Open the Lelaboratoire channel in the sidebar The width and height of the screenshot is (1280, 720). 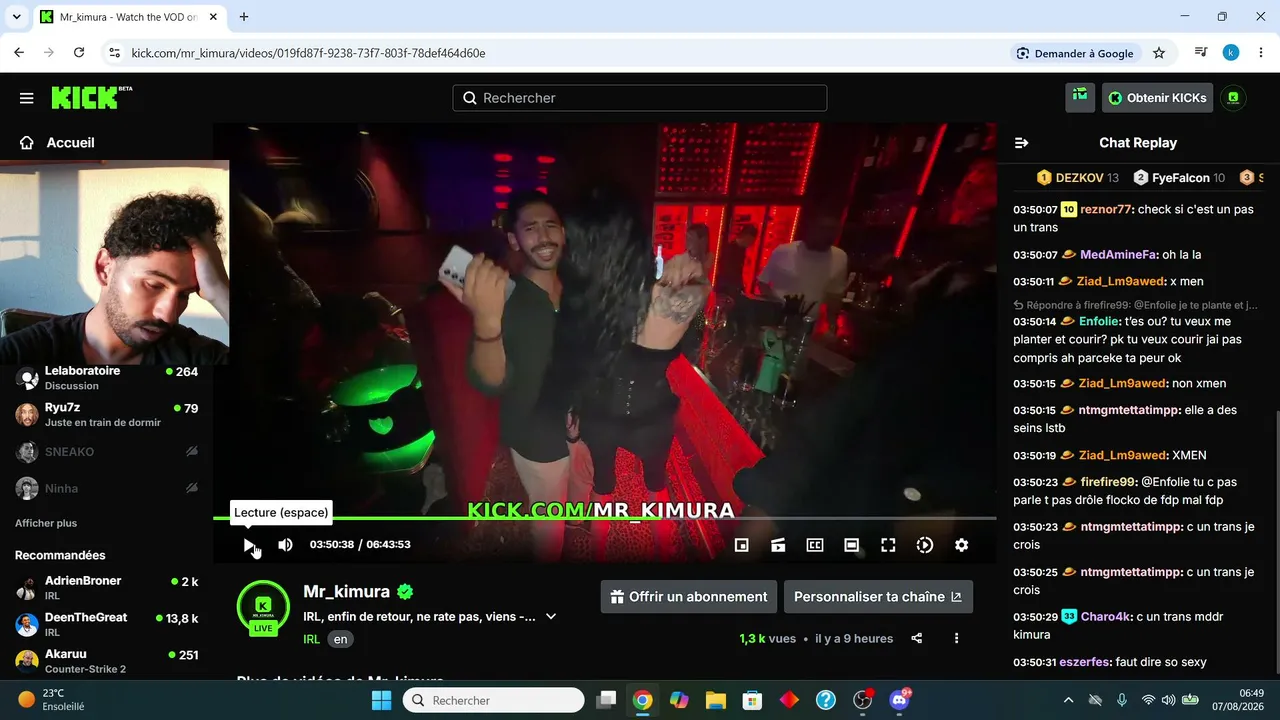click(x=106, y=378)
